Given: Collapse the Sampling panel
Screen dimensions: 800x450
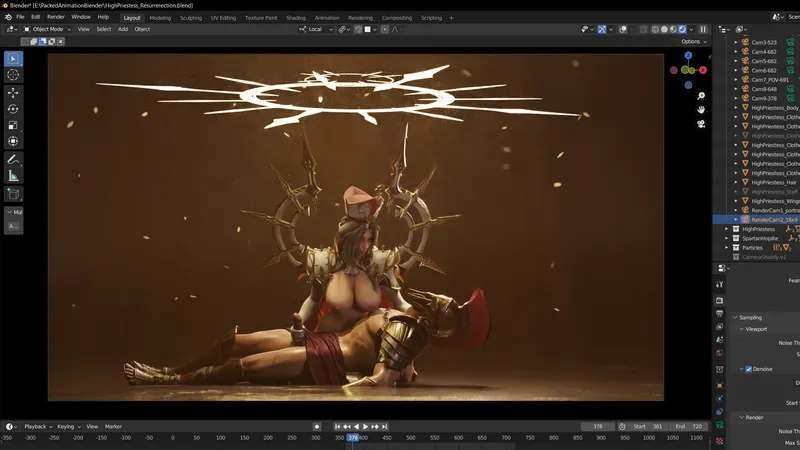Looking at the screenshot, I should click(x=735, y=317).
